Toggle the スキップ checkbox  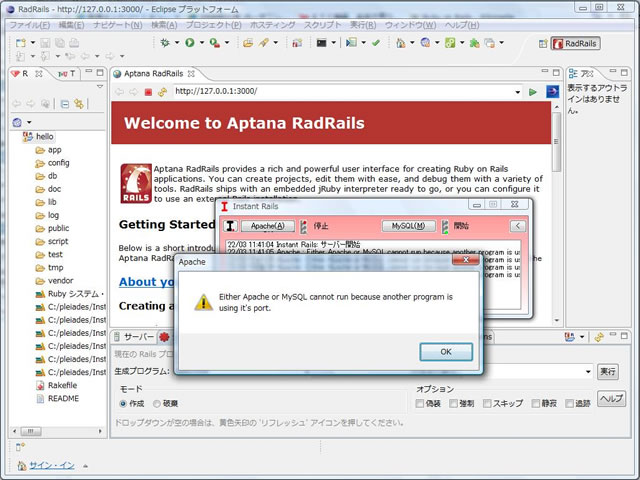tap(488, 403)
